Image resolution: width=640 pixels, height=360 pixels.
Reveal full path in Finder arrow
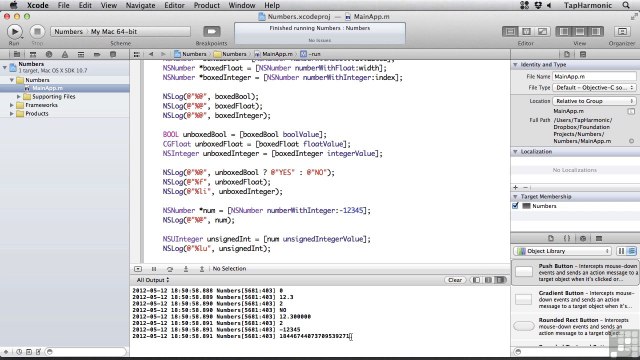click(x=631, y=141)
